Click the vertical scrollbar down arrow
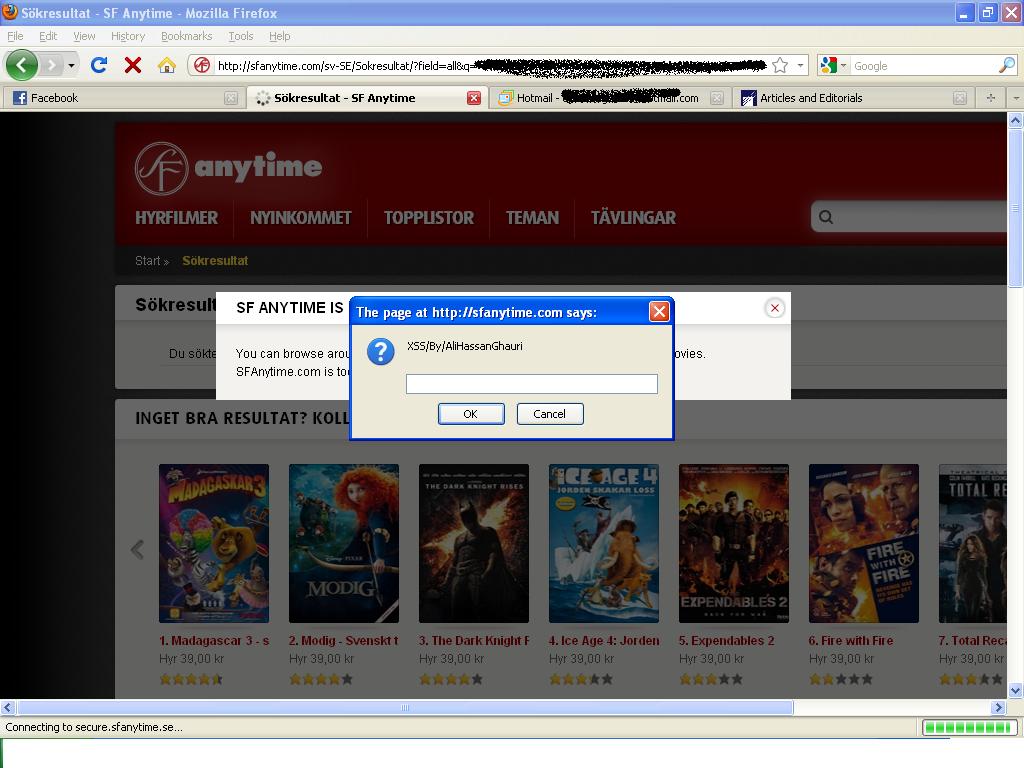The width and height of the screenshot is (1024, 768). click(1016, 690)
